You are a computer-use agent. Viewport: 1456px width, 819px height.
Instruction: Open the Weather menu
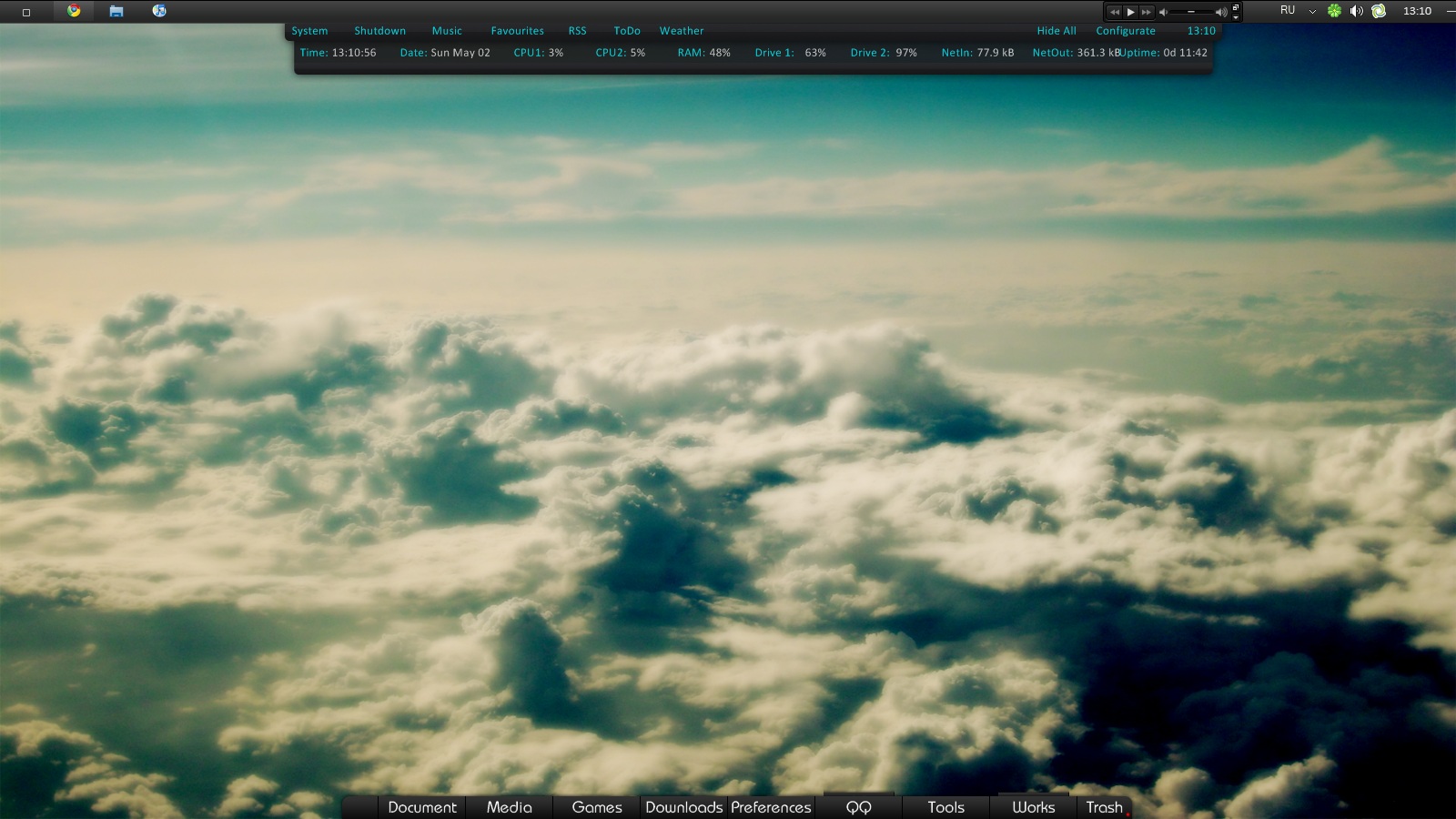pyautogui.click(x=682, y=31)
